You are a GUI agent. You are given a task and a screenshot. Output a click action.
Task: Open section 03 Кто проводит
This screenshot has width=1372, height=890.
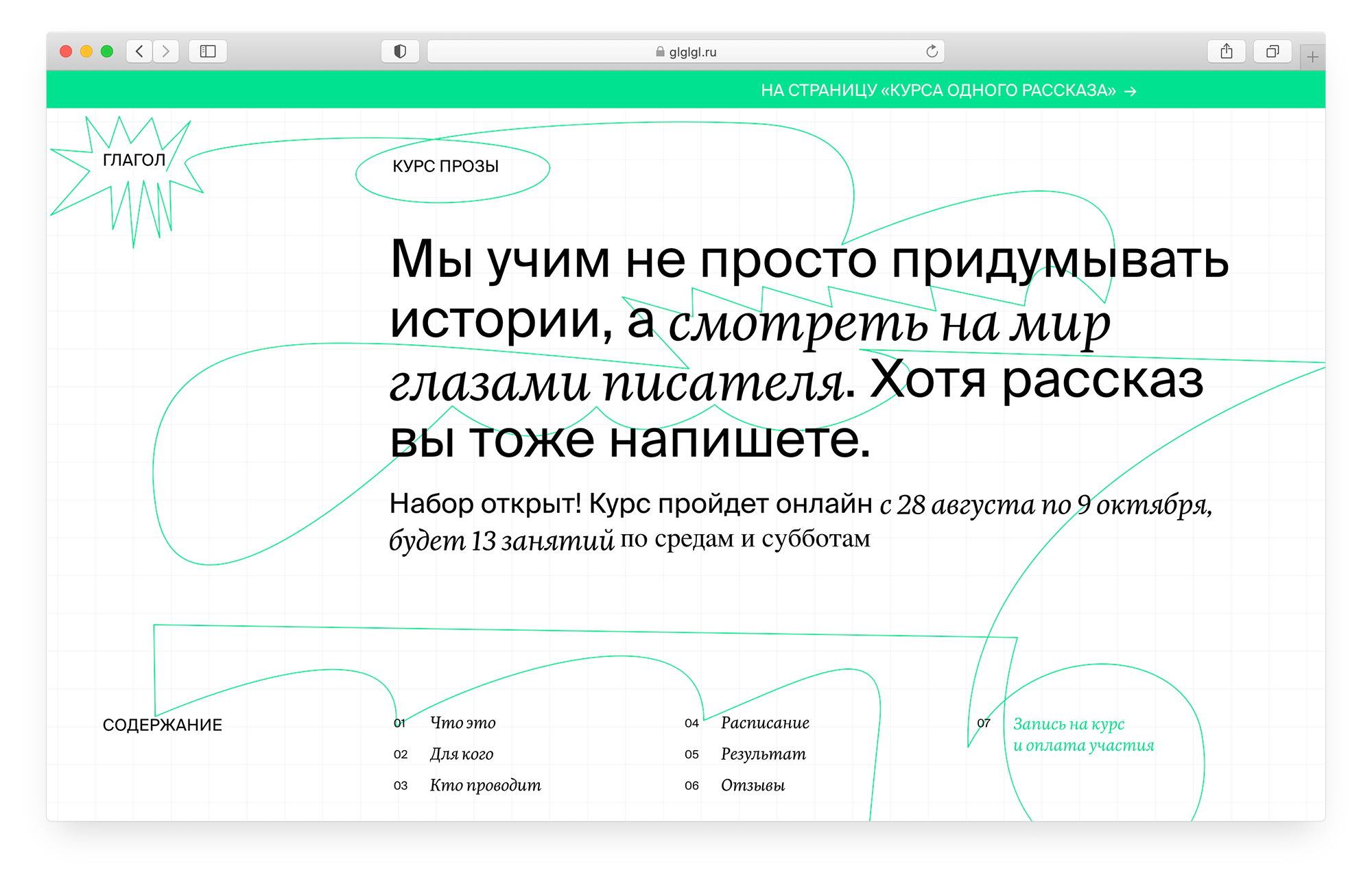tap(485, 785)
